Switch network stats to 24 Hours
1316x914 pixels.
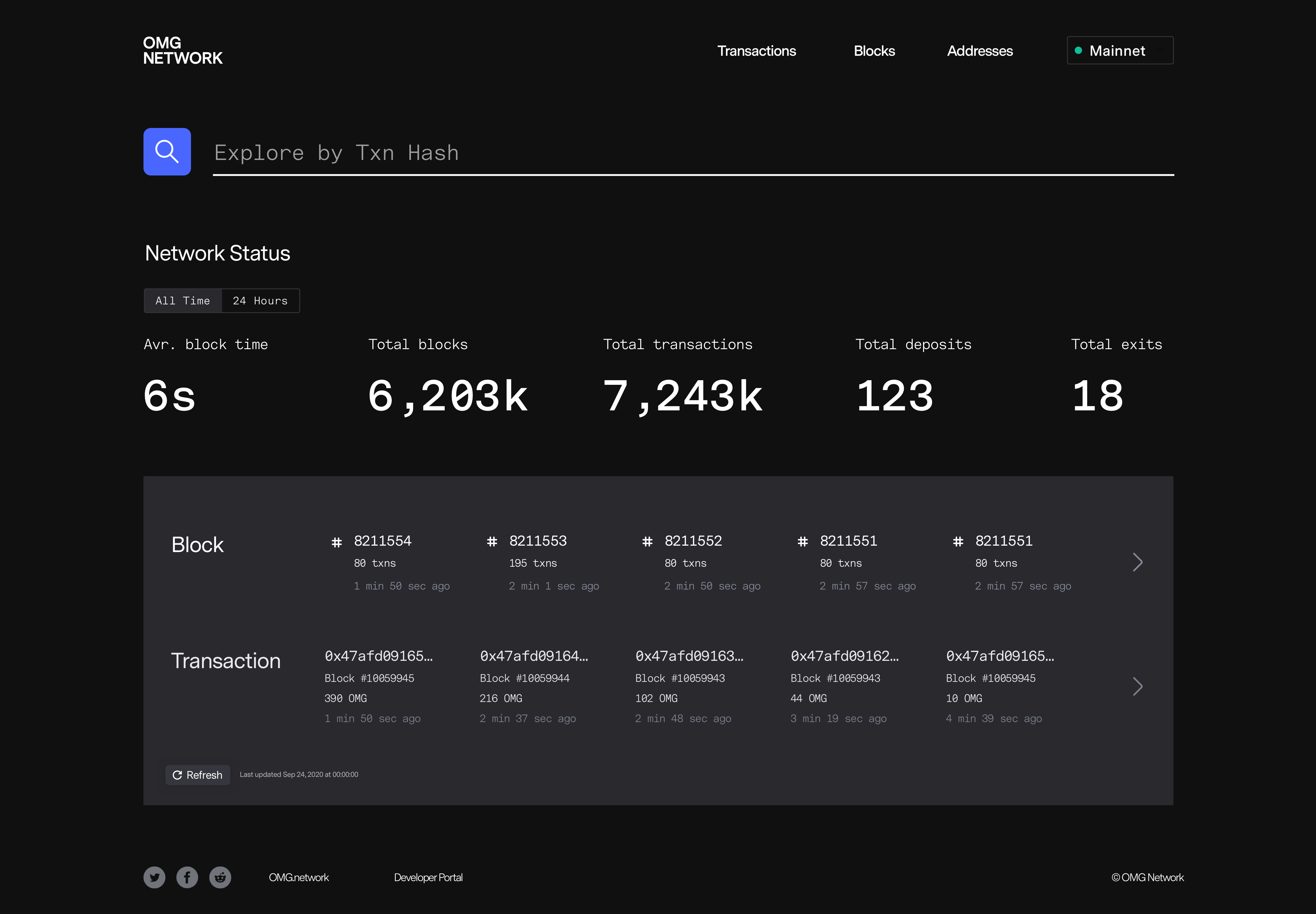point(260,301)
